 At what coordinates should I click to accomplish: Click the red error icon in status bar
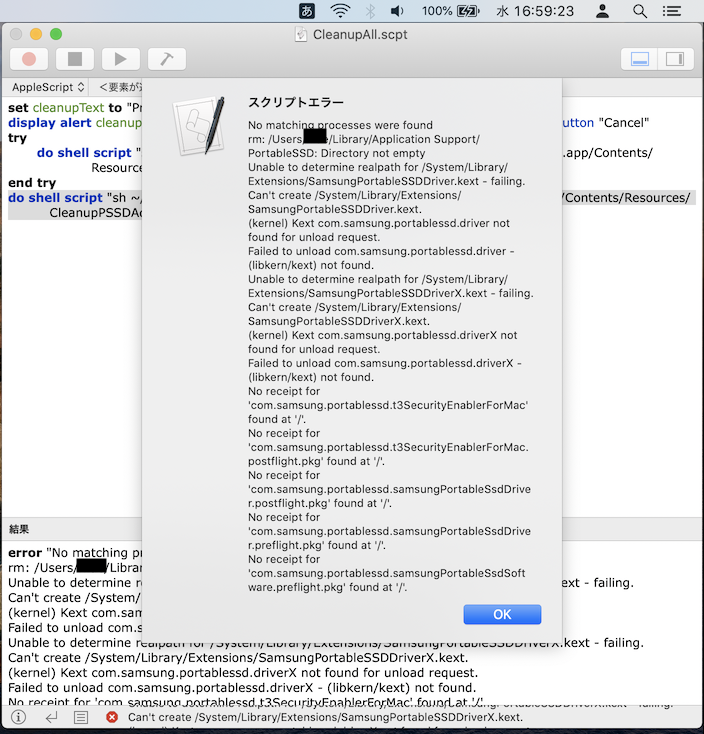(112, 717)
